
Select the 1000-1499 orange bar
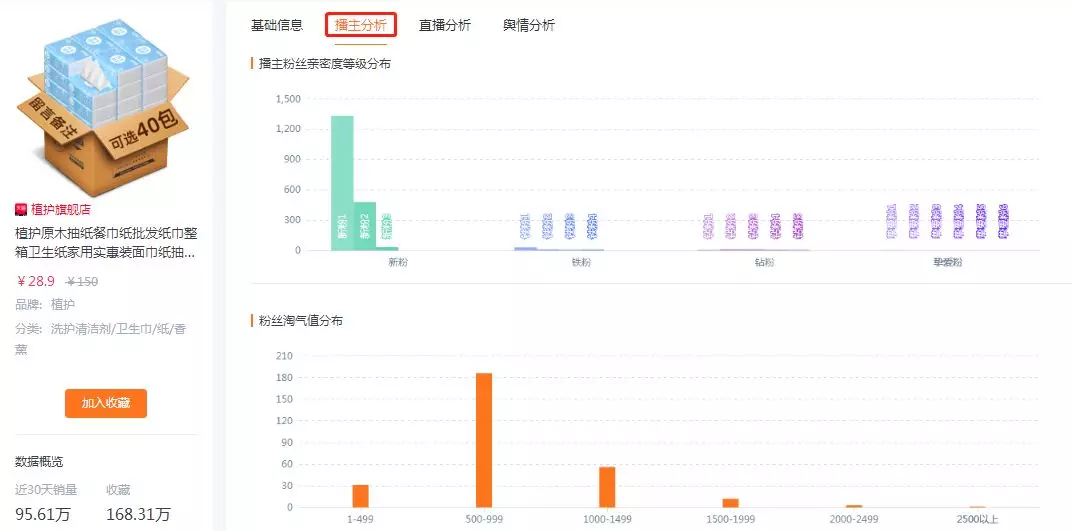[607, 487]
